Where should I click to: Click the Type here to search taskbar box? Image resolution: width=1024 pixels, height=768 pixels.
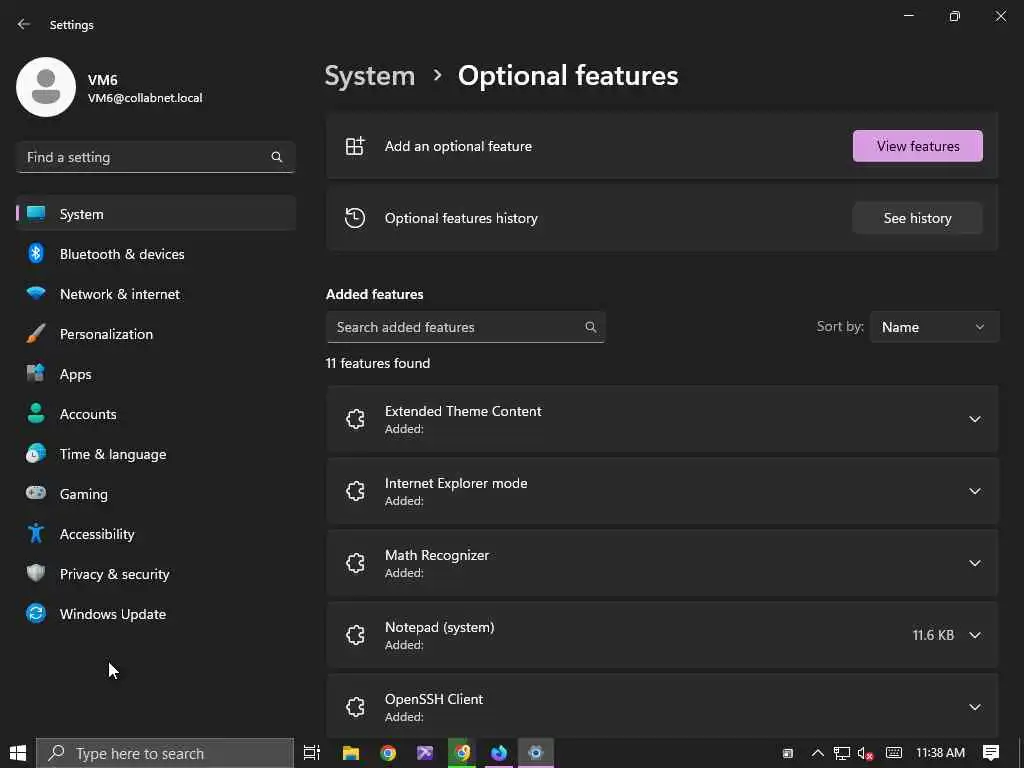point(165,753)
